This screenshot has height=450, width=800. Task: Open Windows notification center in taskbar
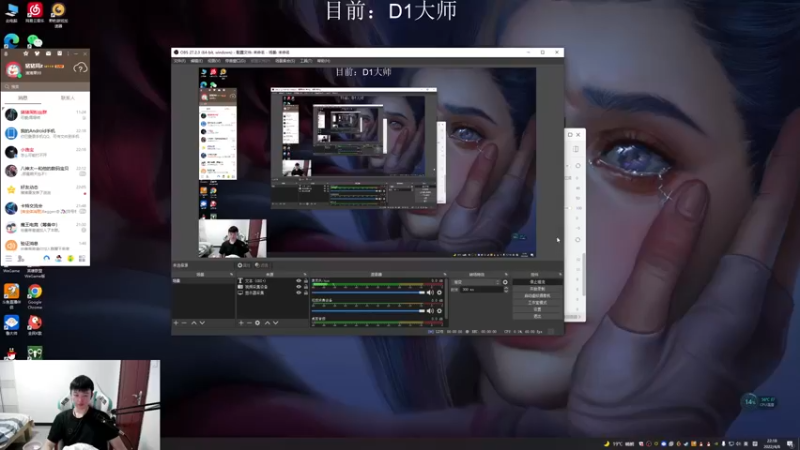point(790,444)
